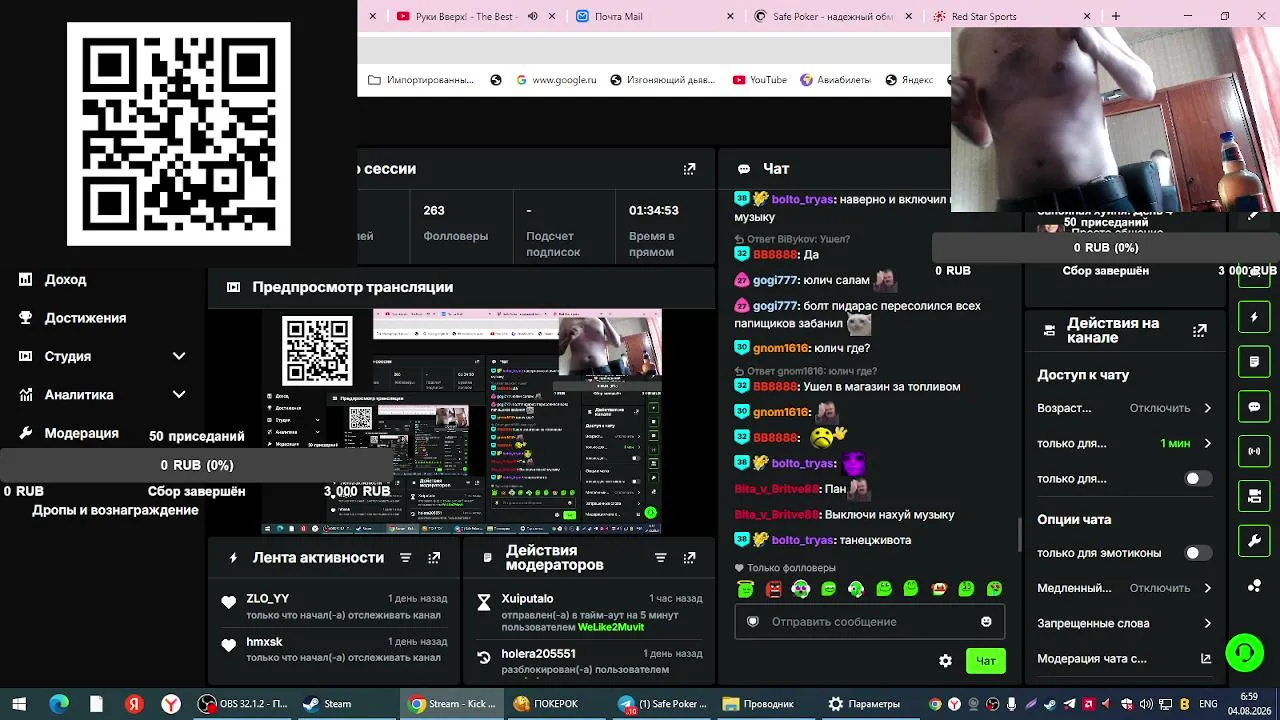Select the wrench tools sidebar icon

tap(1254, 541)
